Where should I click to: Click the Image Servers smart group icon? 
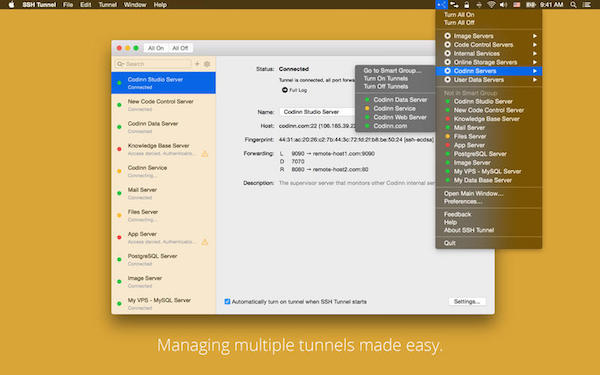point(447,36)
